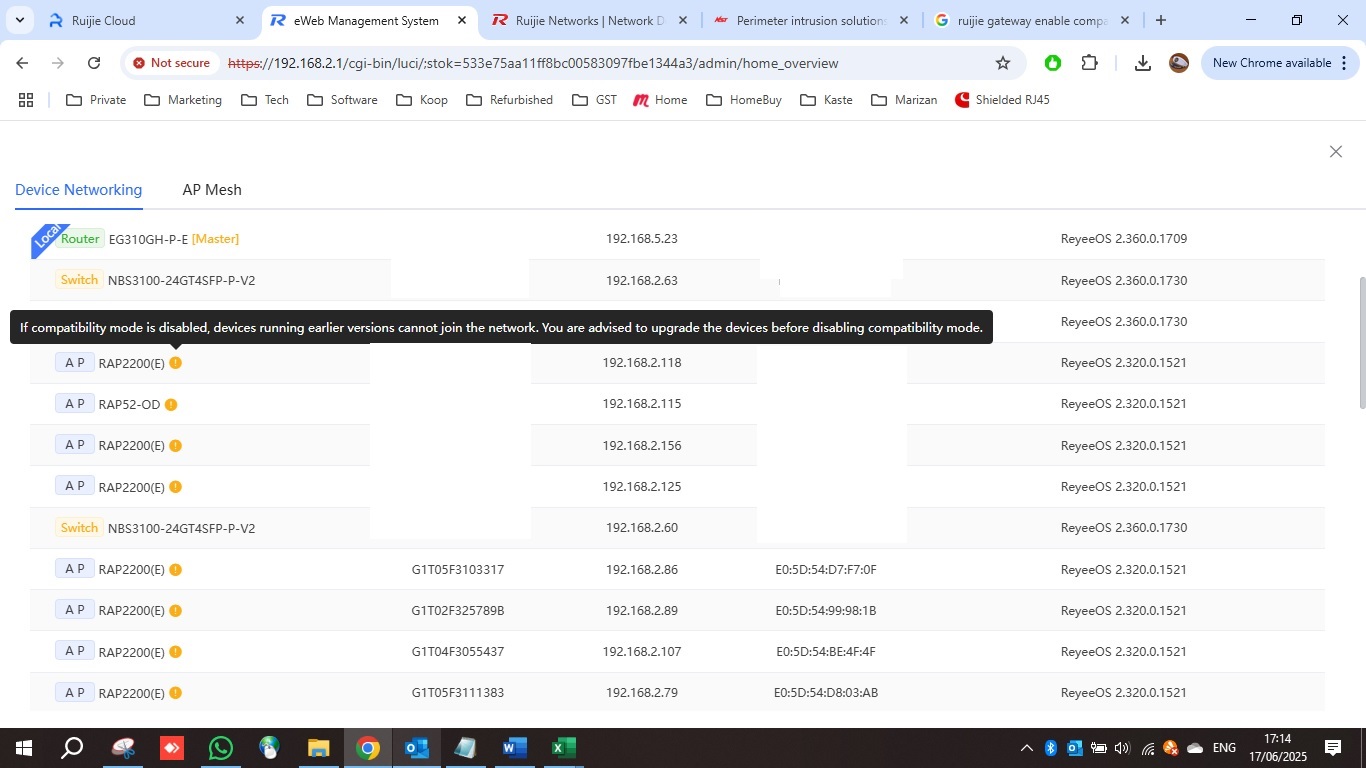This screenshot has width=1366, height=768.
Task: Open the Koop bookmarks folder
Action: 422,100
